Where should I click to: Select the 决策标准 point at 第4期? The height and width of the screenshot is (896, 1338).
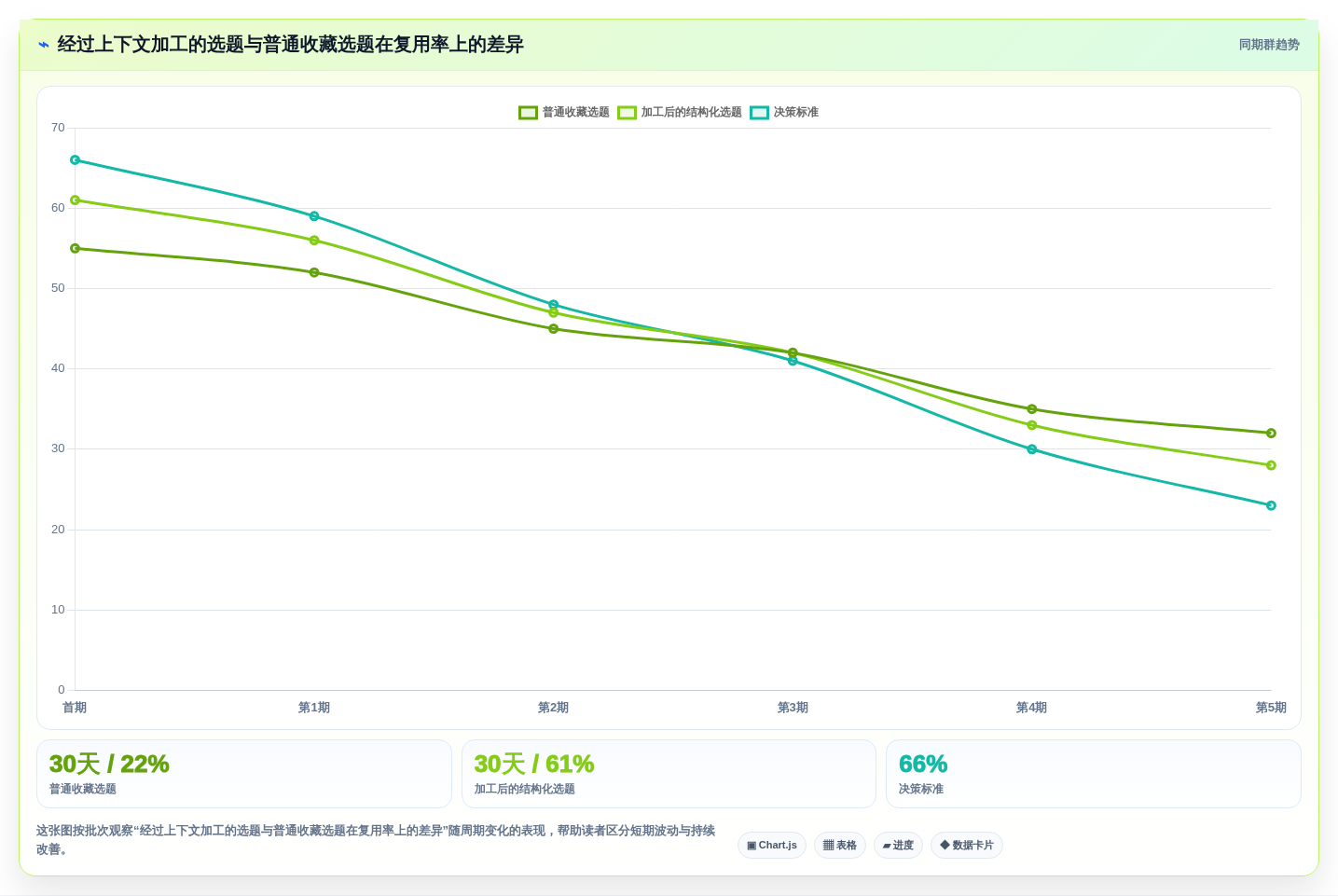[1032, 449]
